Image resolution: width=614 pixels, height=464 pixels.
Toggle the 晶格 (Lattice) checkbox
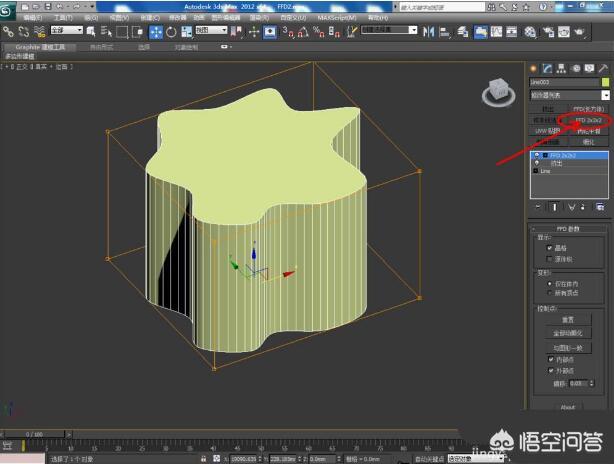(550, 247)
